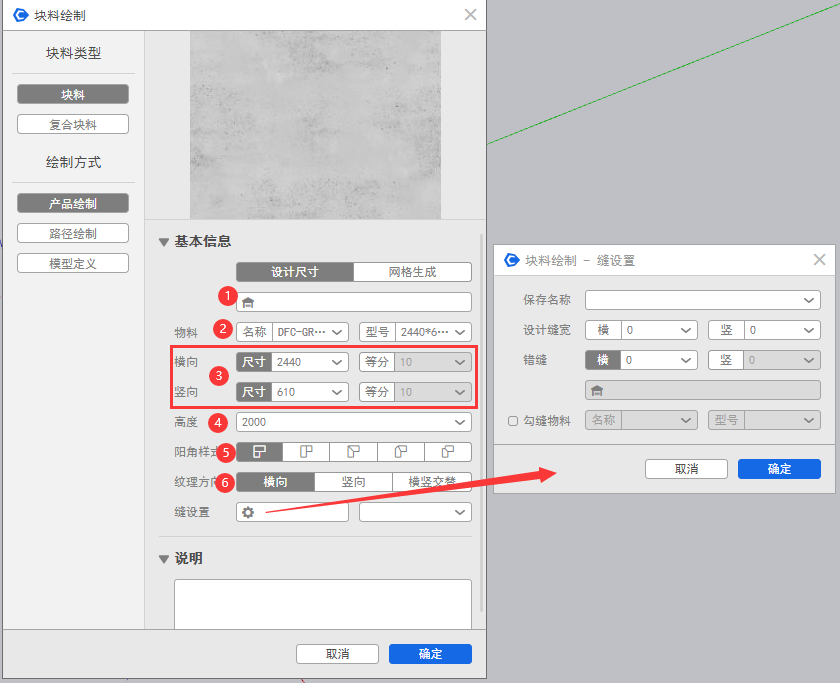840x683 pixels.
Task: Set texture direction to 竖向
Action: click(353, 482)
